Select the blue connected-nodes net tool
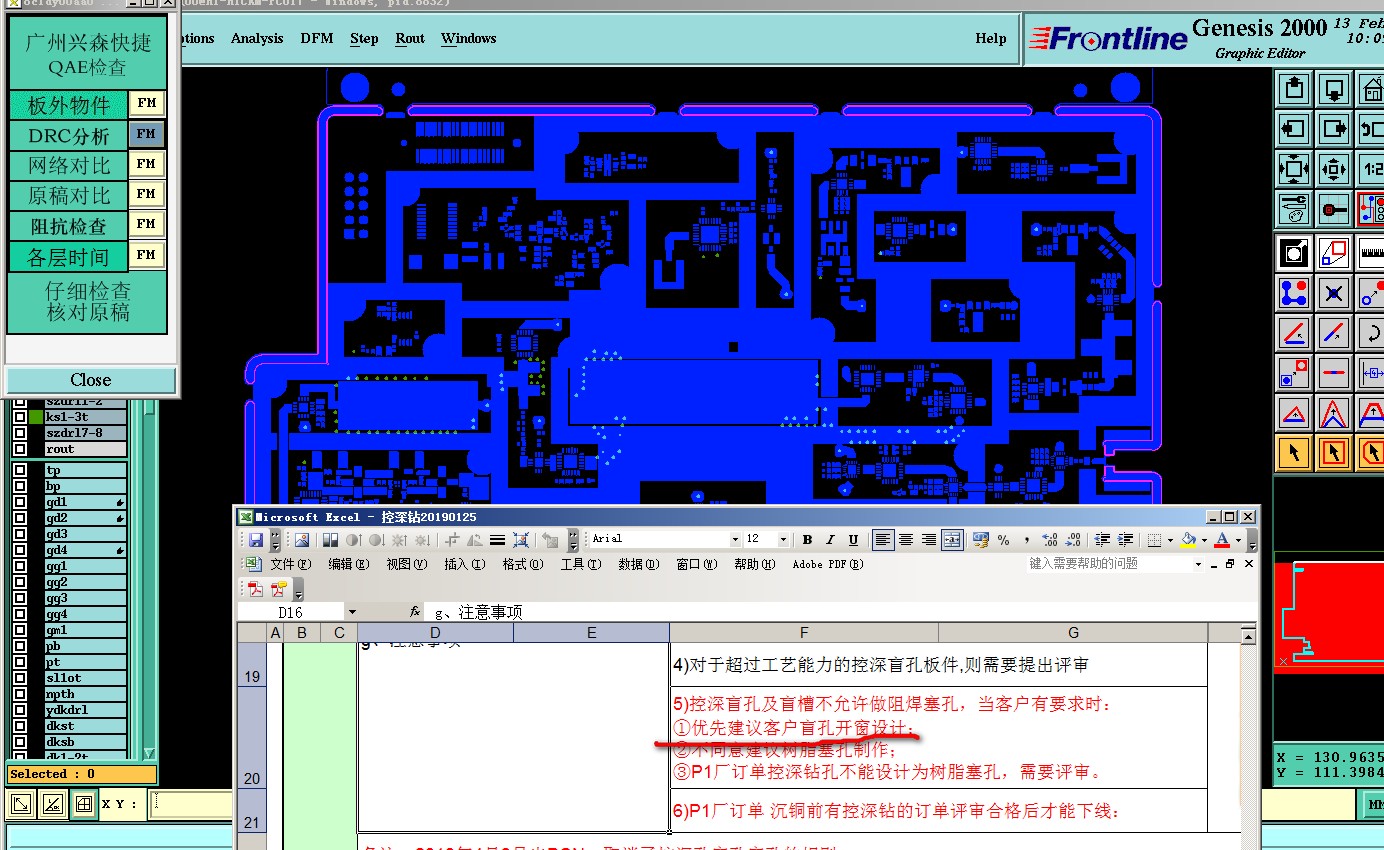 [1294, 293]
